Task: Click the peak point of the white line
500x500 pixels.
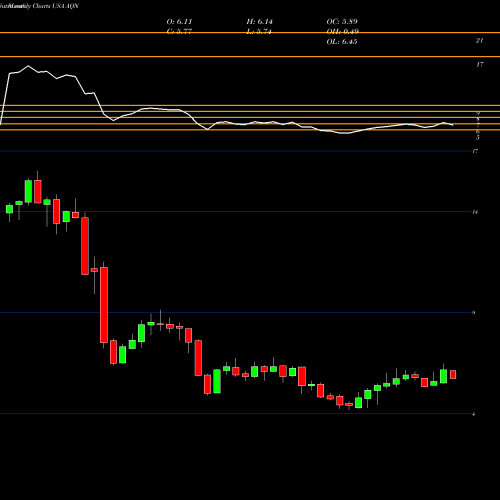Action: point(28,66)
